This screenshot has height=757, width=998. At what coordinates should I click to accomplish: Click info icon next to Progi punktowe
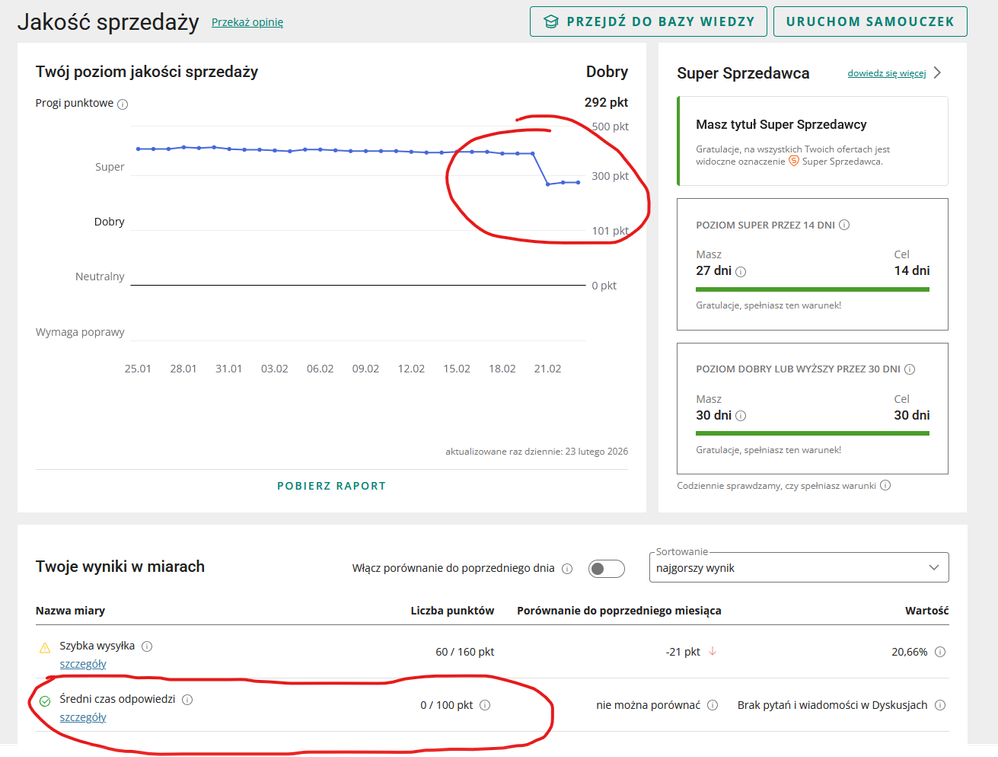pos(123,104)
